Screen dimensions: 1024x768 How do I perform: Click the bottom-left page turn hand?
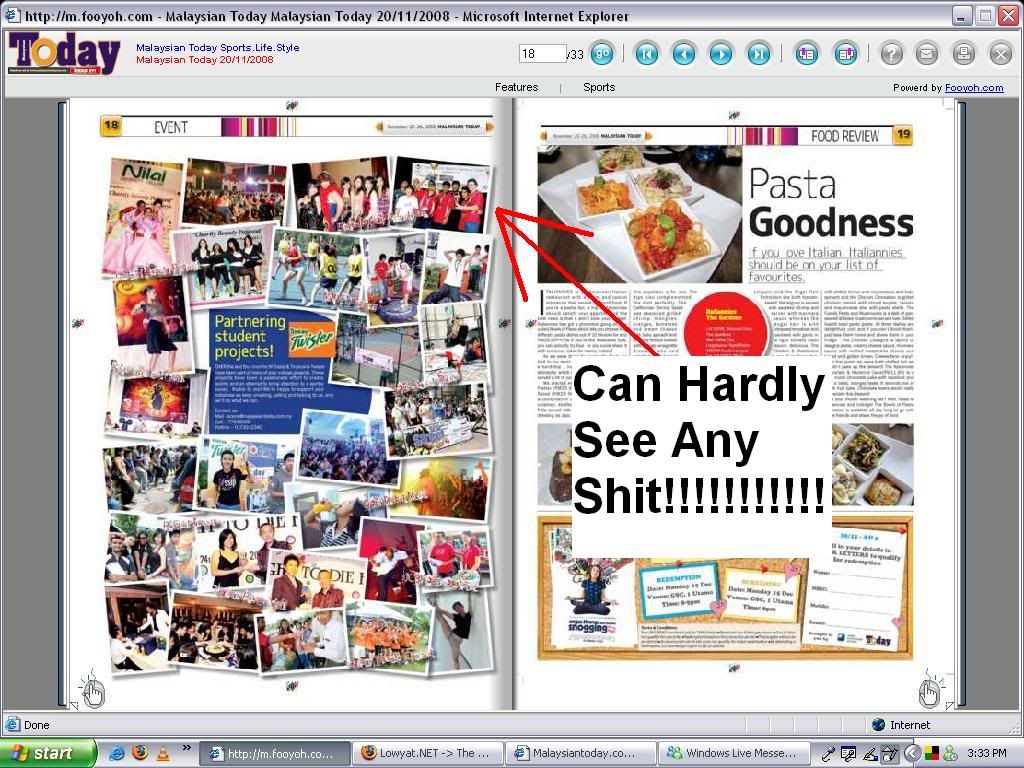coord(93,691)
